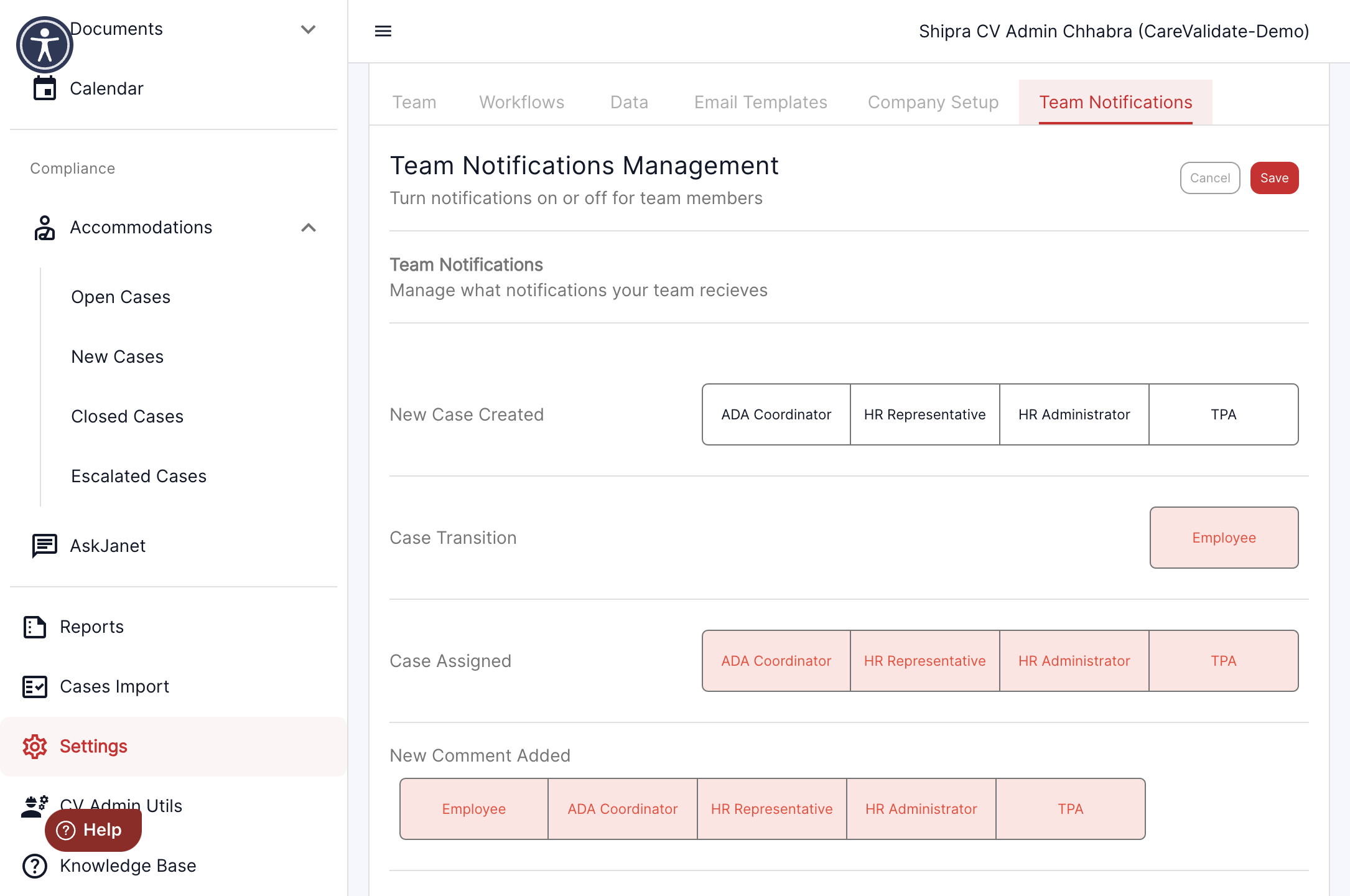Screen dimensions: 1350x896
Task: Toggle HR Administrator for New Comment Added
Action: (x=921, y=809)
